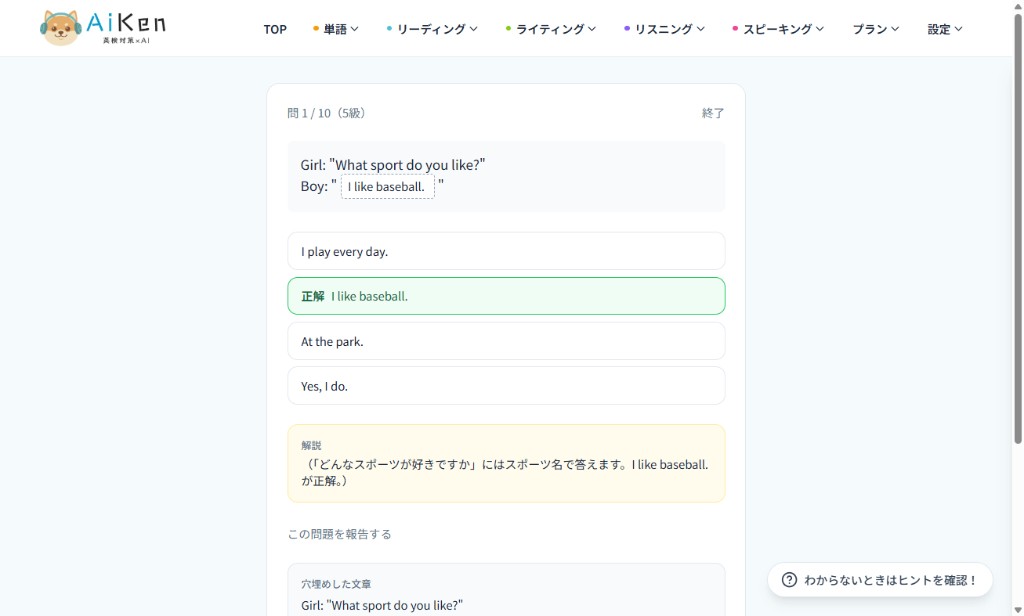Expand the プラン dropdown chevron
The image size is (1024, 616).
[895, 29]
